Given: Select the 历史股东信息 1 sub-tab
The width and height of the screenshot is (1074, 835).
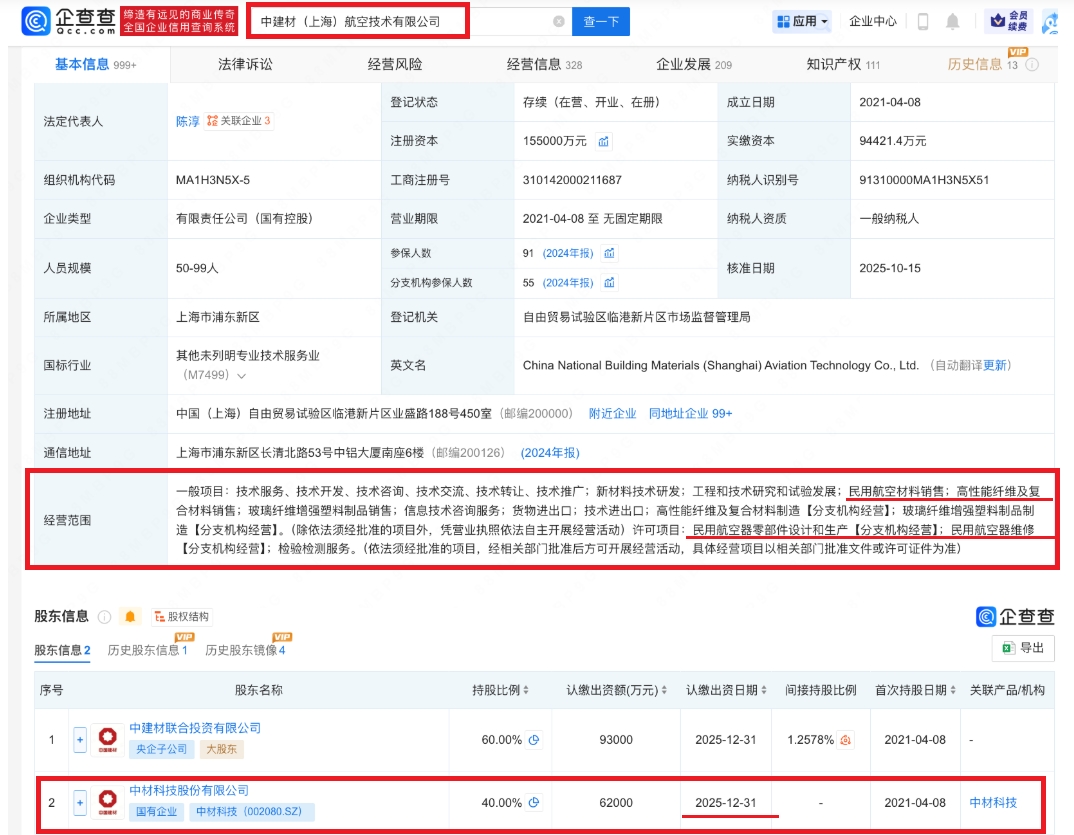Looking at the screenshot, I should pyautogui.click(x=147, y=650).
